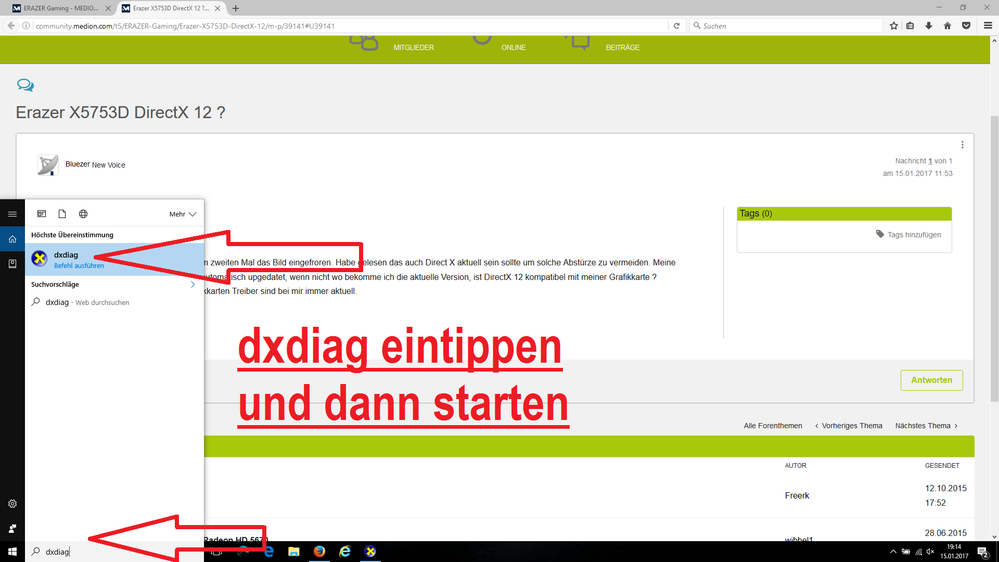
Task: Click the hamburger menu in search panel
Action: (12, 214)
